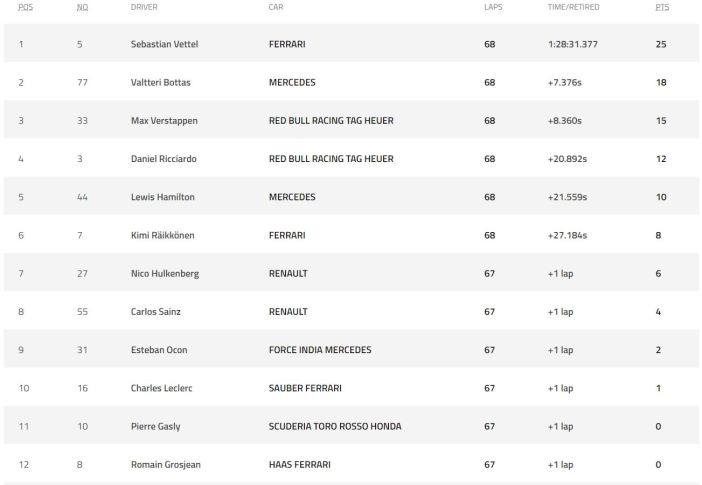Open Pierre Gasly driver entry
This screenshot has width=702, height=485.
pyautogui.click(x=155, y=426)
